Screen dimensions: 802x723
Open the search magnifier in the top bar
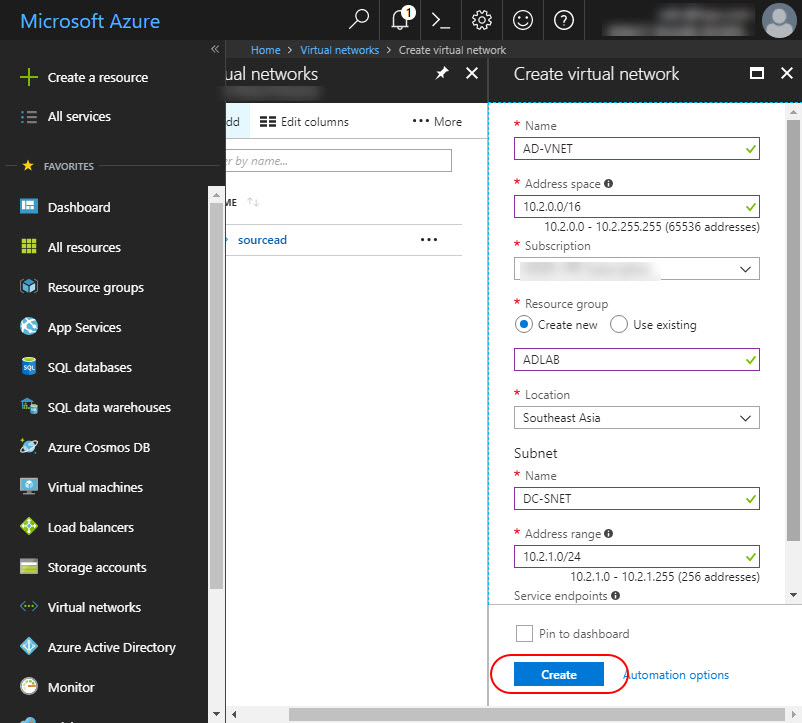tap(359, 20)
